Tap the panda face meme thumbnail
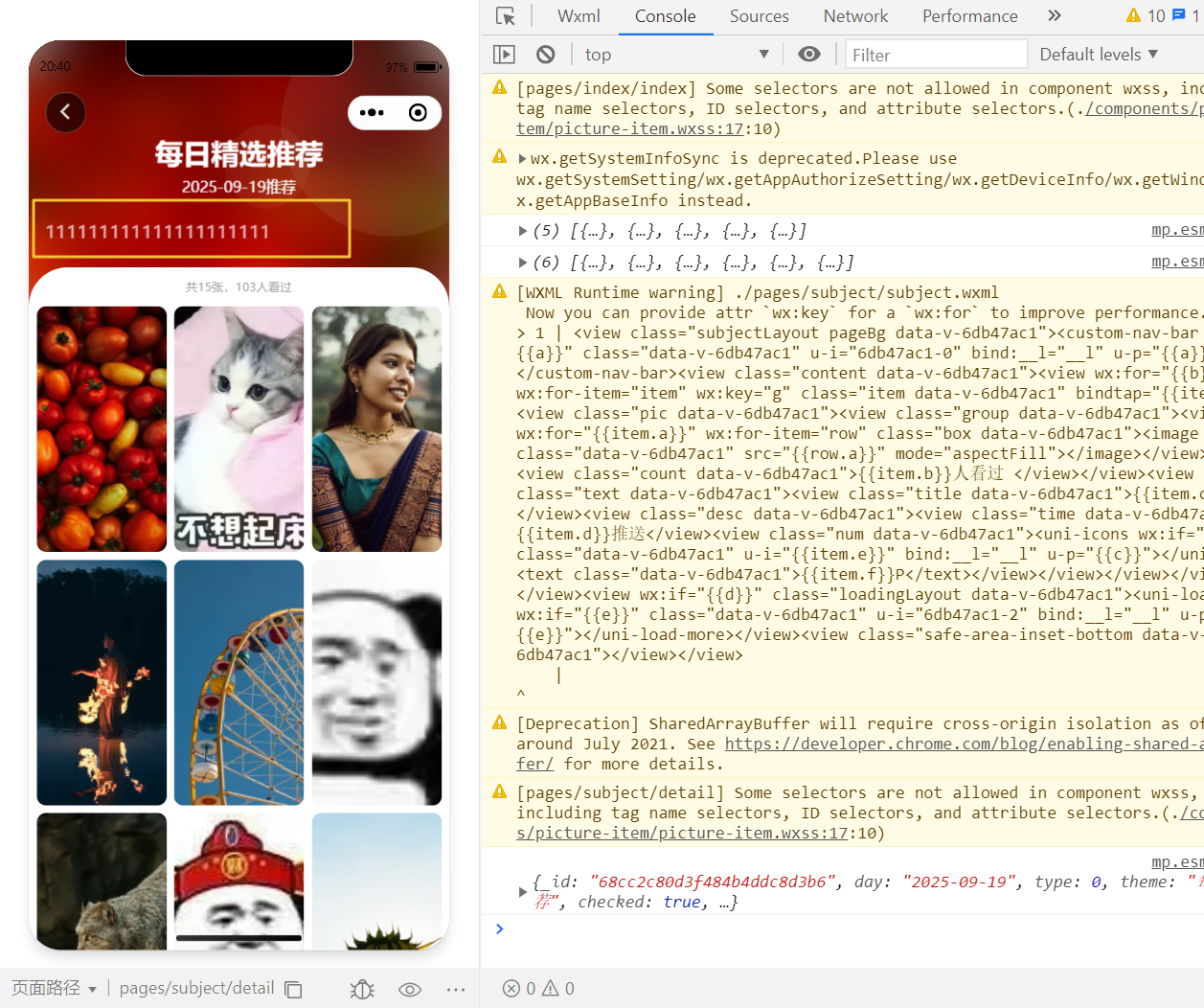 click(x=377, y=682)
